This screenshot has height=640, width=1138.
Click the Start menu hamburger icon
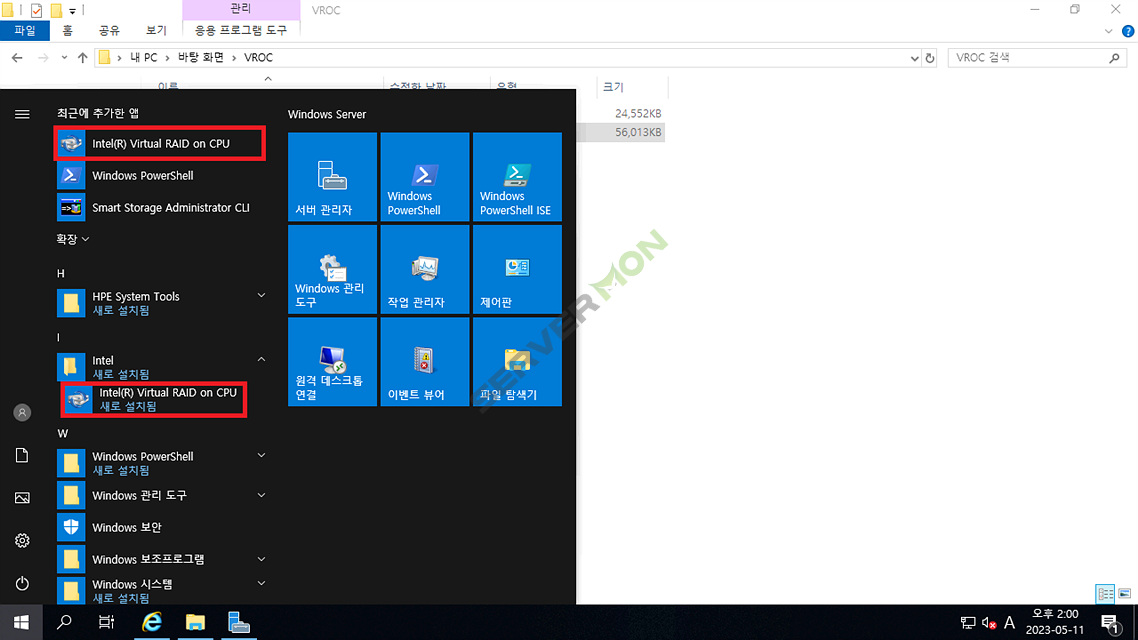tap(22, 114)
